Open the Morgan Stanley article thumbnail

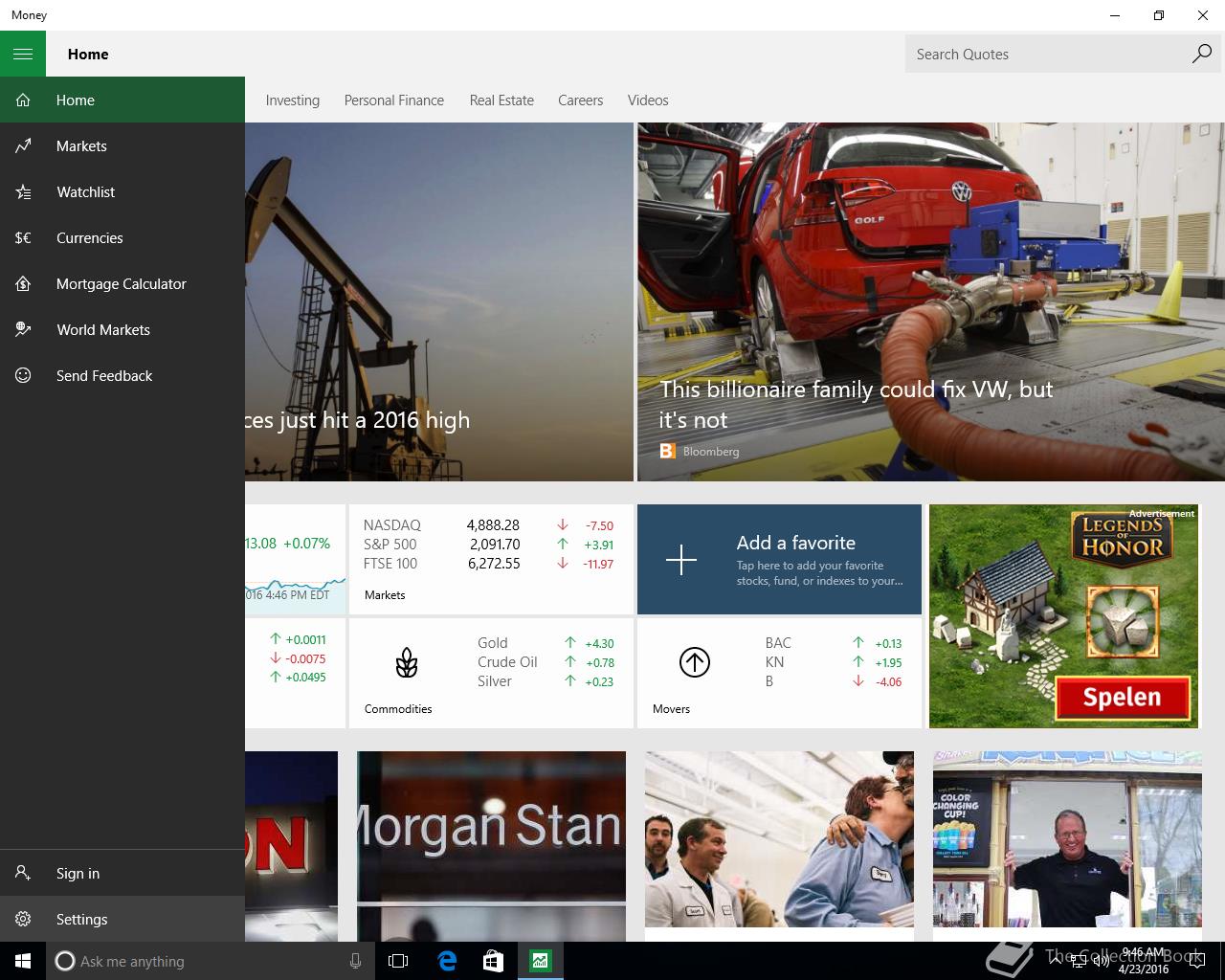click(492, 846)
